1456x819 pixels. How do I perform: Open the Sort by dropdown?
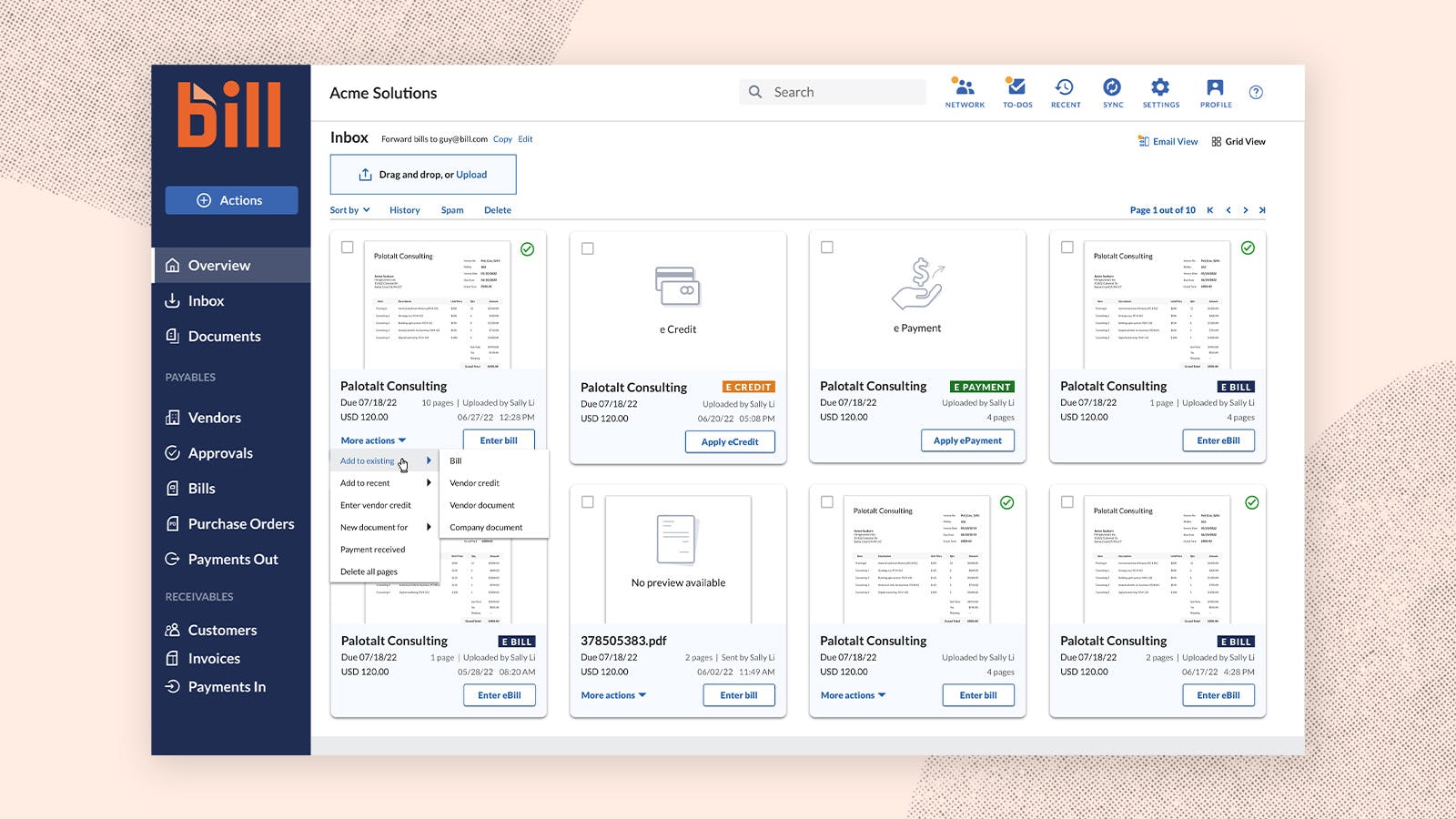[x=349, y=210]
